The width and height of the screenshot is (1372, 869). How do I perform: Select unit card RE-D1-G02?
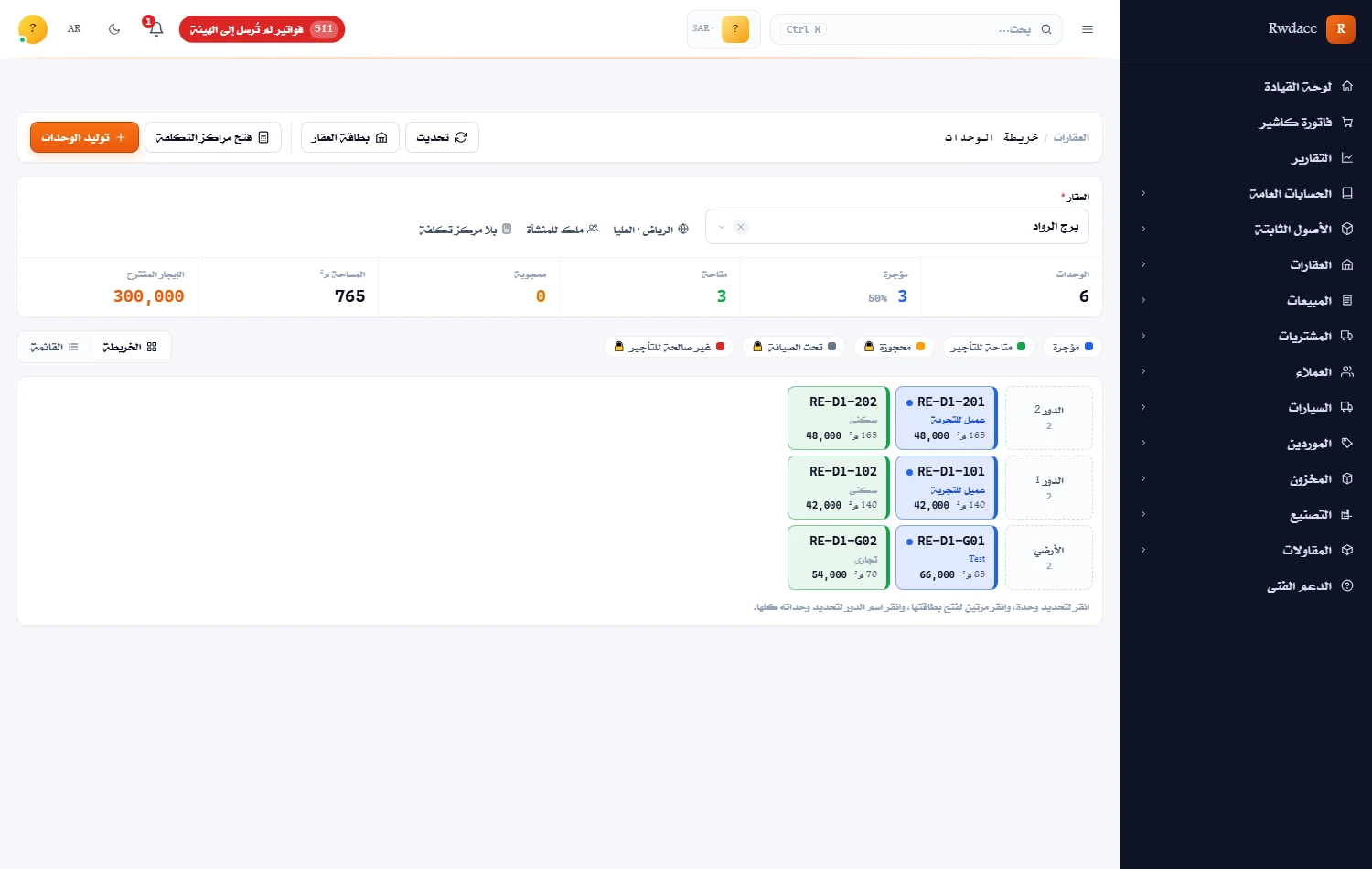tap(838, 557)
